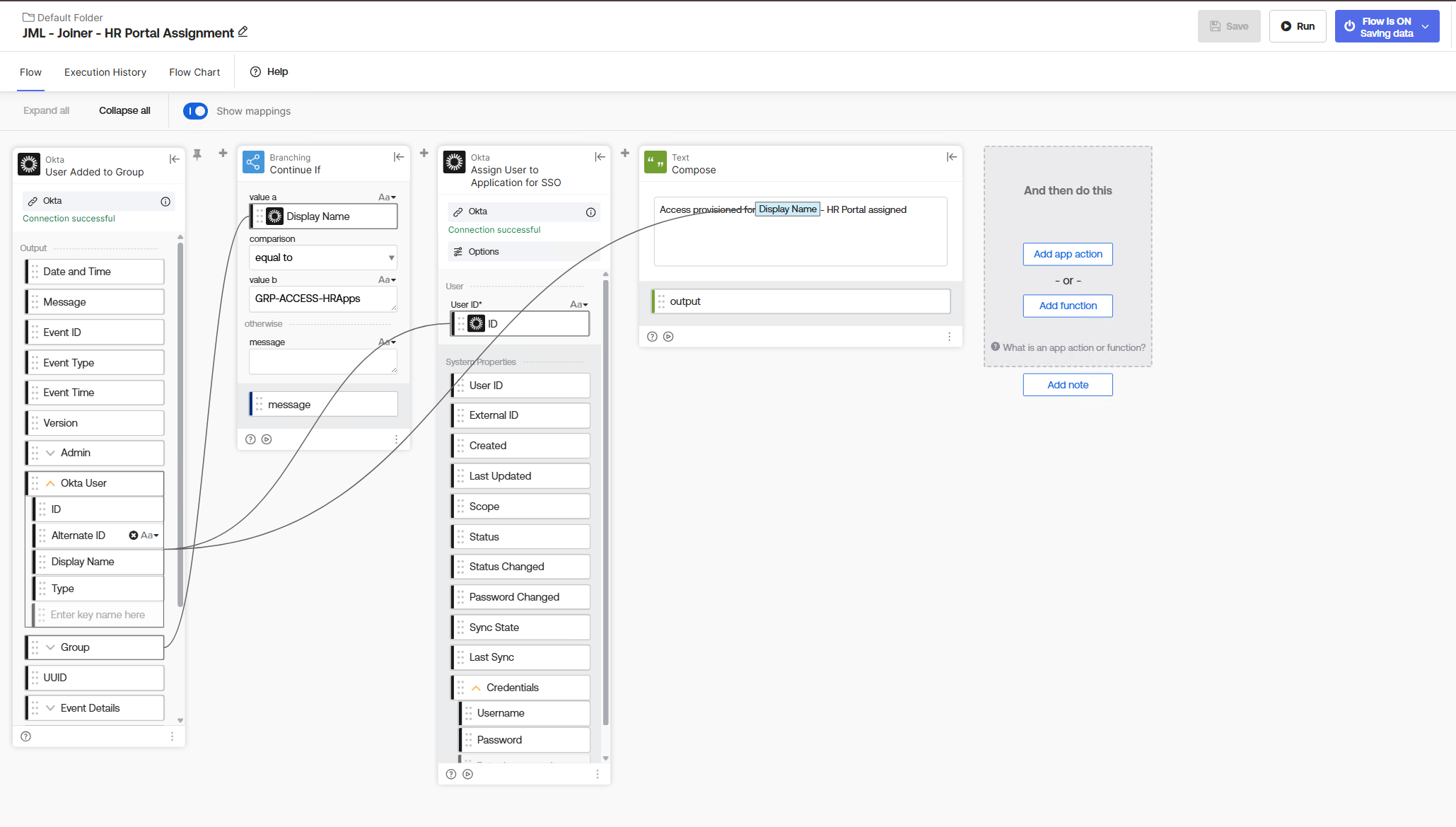
Task: Open the trigger card options menu
Action: pos(172,736)
